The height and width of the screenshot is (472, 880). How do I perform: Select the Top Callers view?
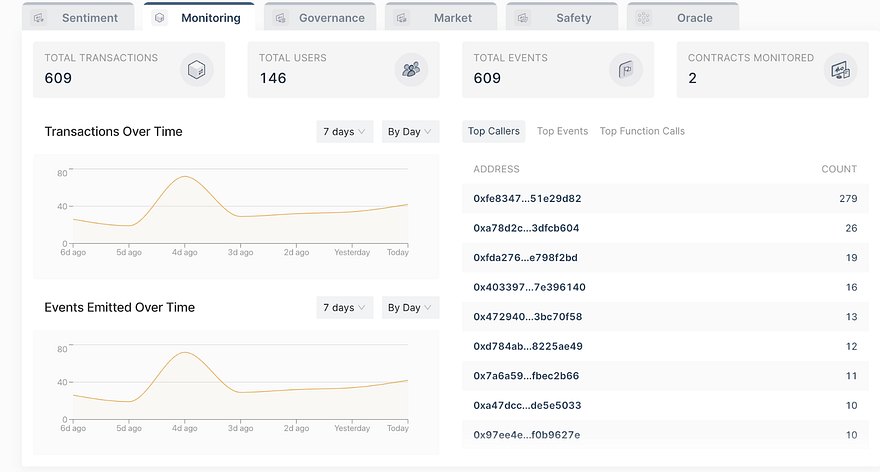[494, 131]
